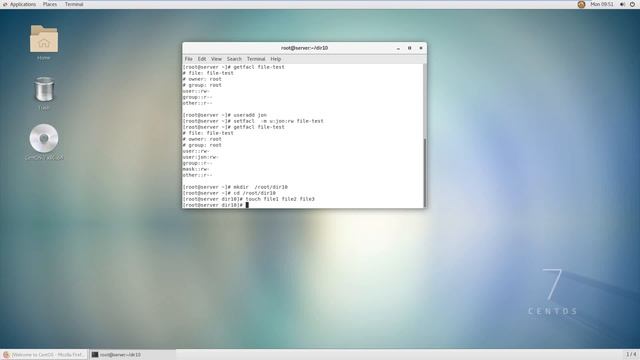
Task: Open the Terminal menu in terminal menubar
Action: 256,59
